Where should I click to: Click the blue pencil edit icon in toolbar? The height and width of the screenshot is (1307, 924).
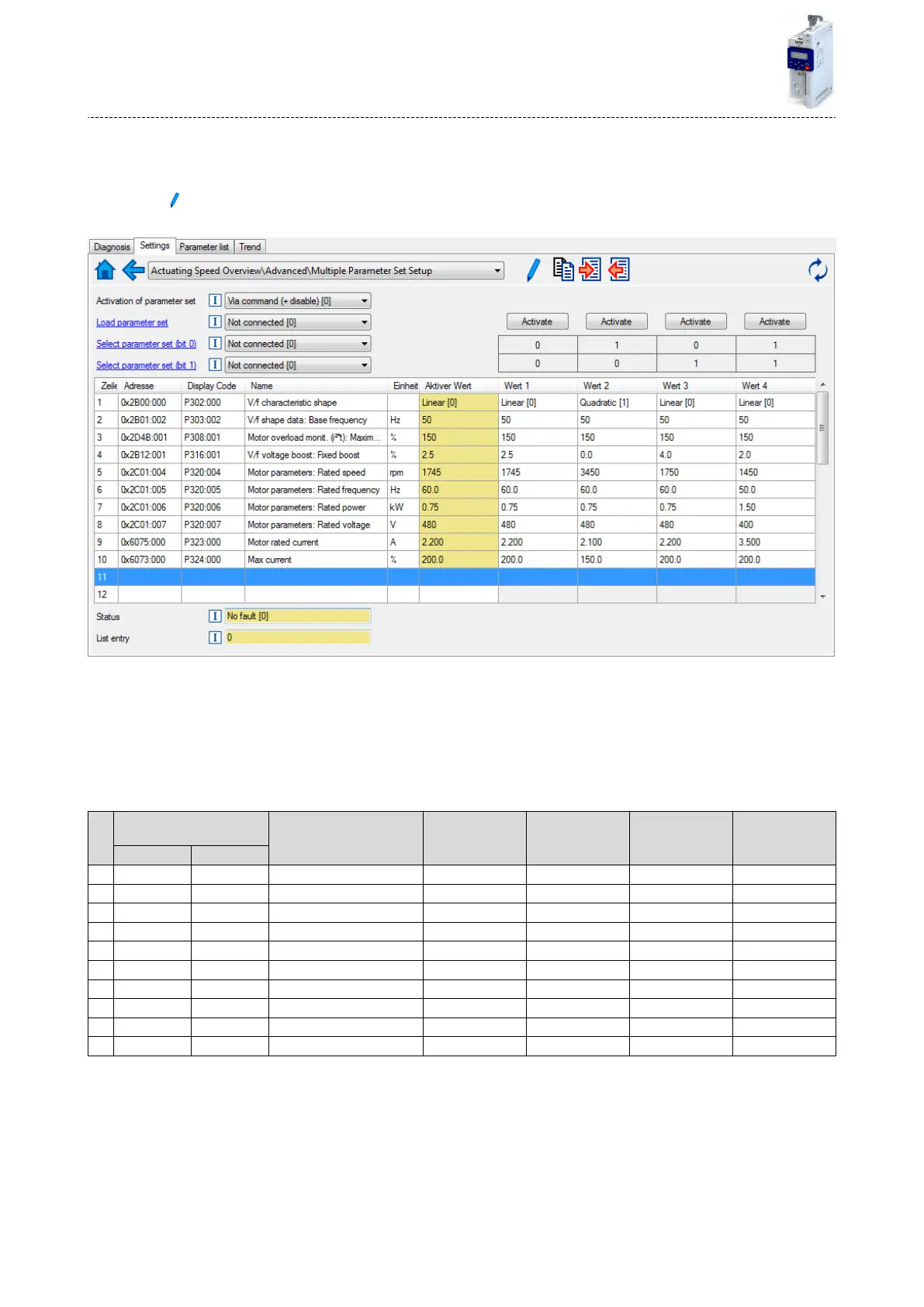coord(533,270)
